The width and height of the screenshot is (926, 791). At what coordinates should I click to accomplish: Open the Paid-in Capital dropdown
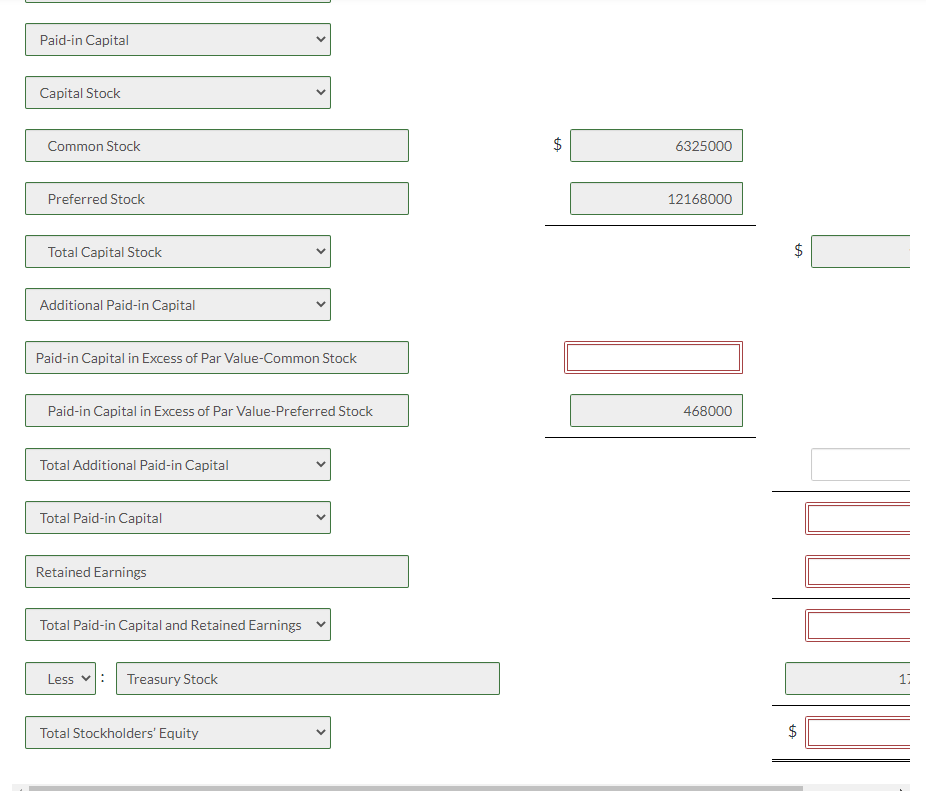(178, 40)
